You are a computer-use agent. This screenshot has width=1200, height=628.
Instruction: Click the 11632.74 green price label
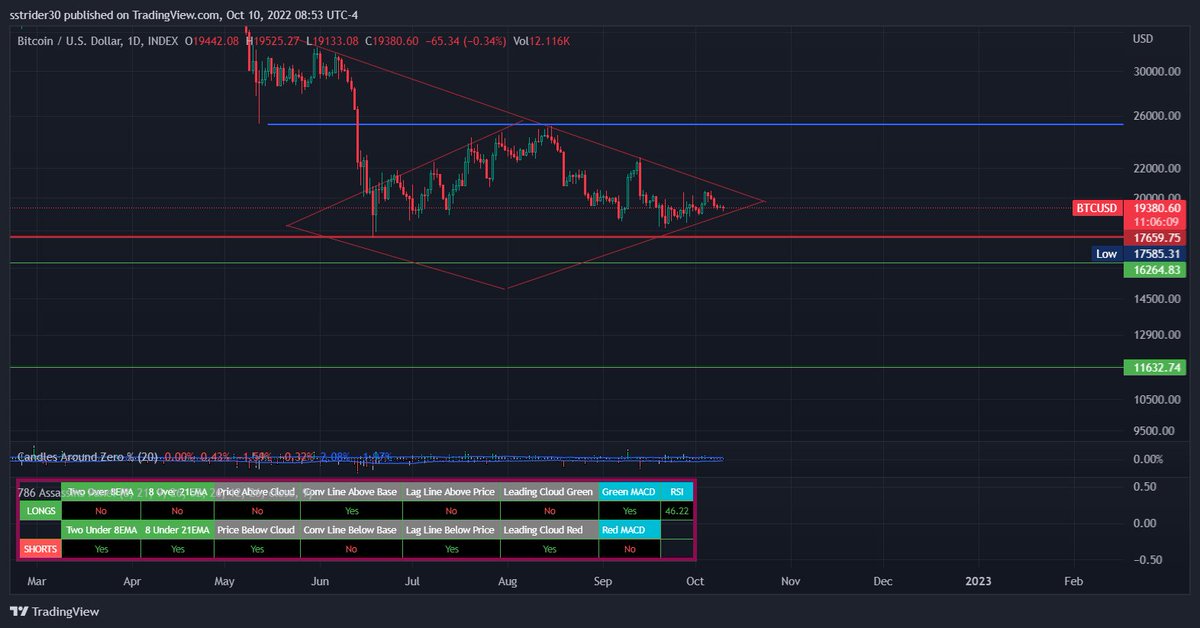pyautogui.click(x=1155, y=368)
